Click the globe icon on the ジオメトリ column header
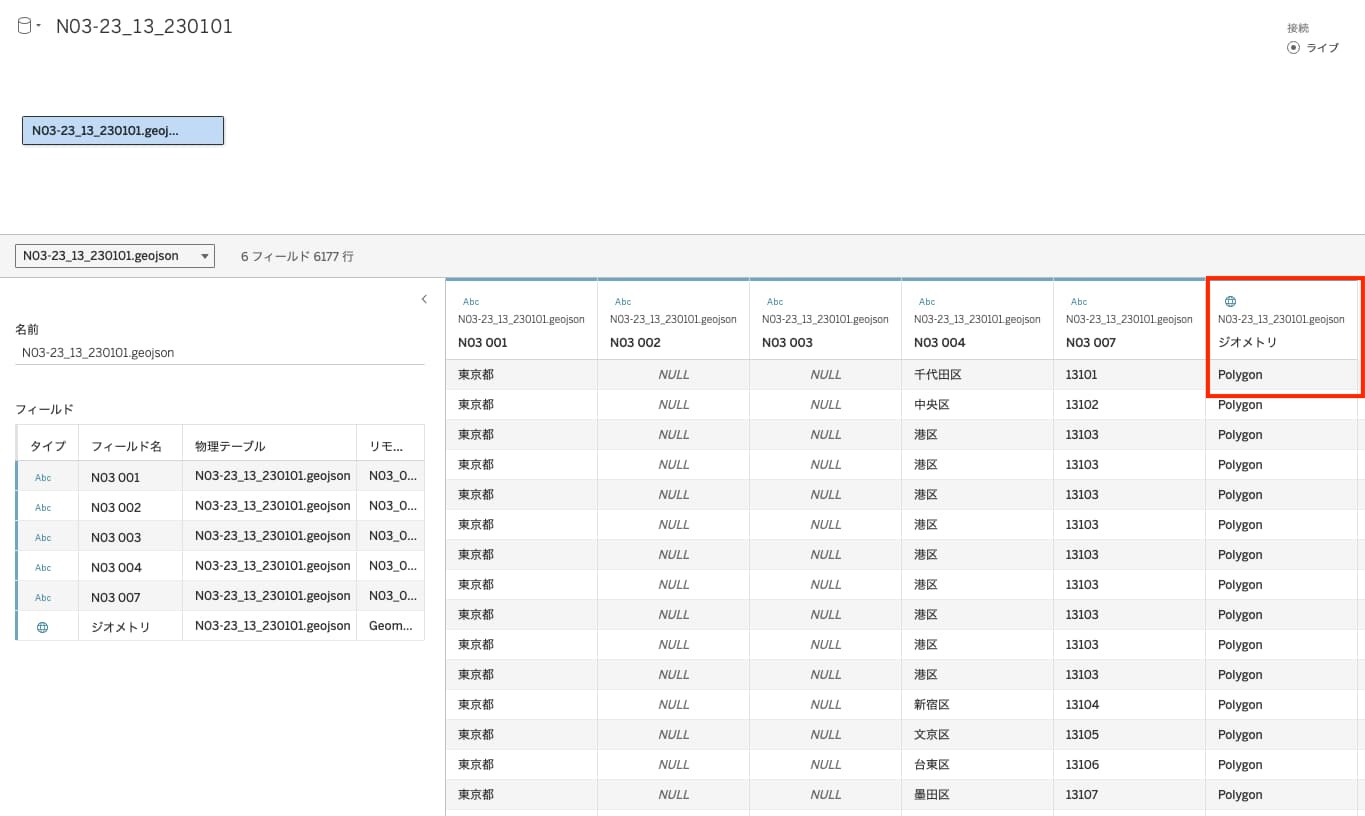Screen dimensions: 1365x816 pos(1229,301)
